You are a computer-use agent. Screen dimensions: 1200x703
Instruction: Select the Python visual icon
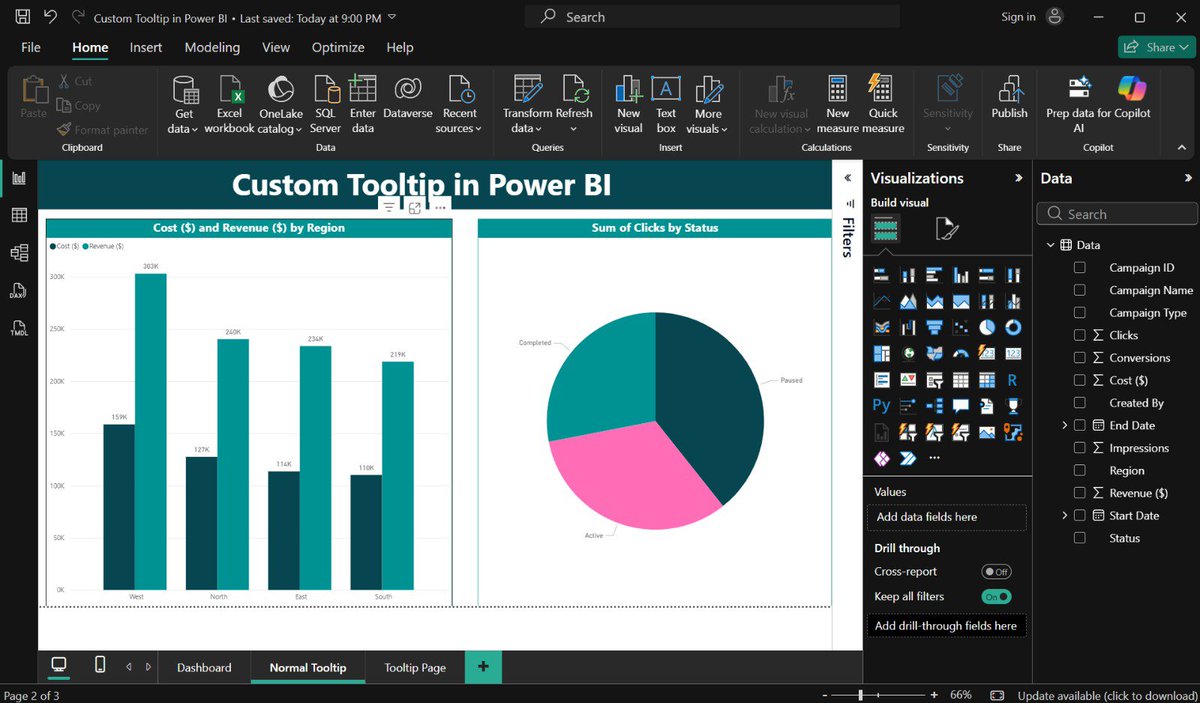pyautogui.click(x=882, y=405)
